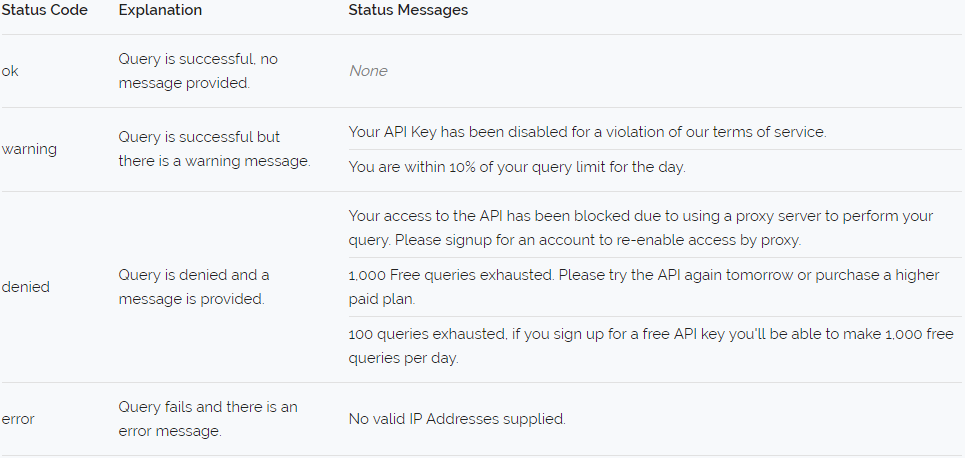Viewport: 965px width, 458px height.
Task: Select the 'ok' status code cell
Action: [x=10, y=71]
